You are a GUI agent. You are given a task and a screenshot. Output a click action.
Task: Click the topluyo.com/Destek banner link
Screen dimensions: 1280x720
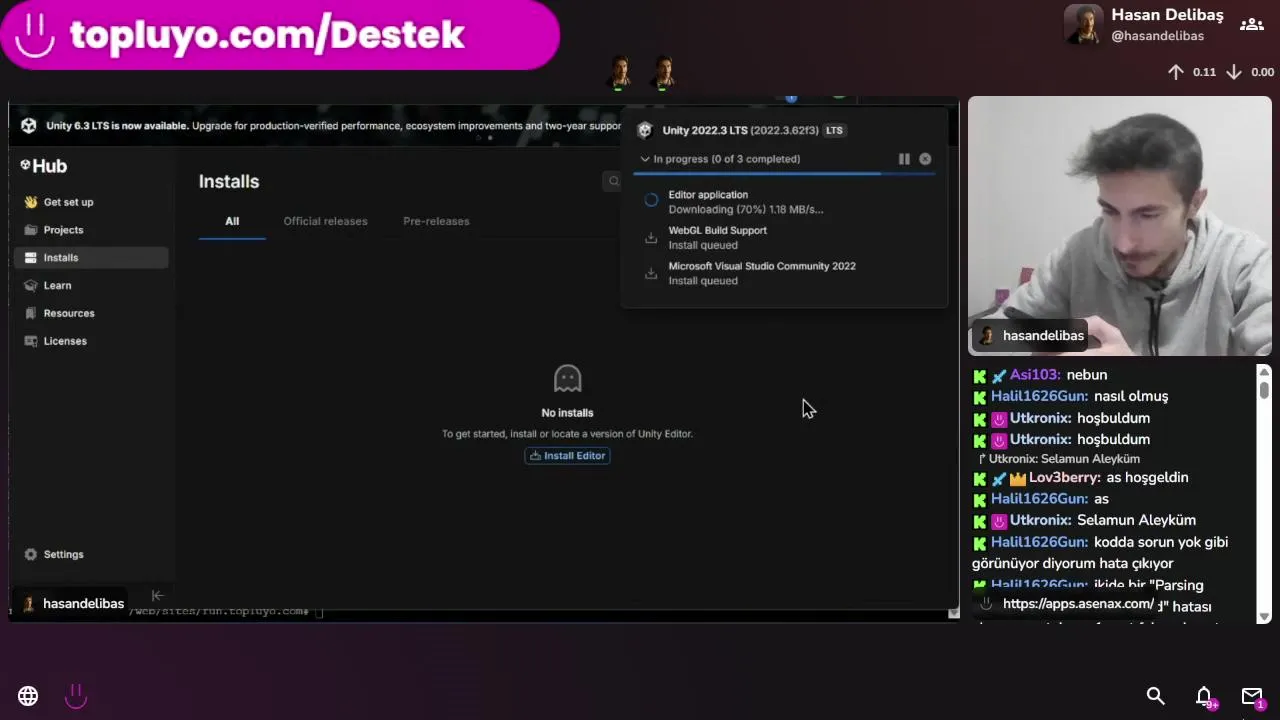280,35
